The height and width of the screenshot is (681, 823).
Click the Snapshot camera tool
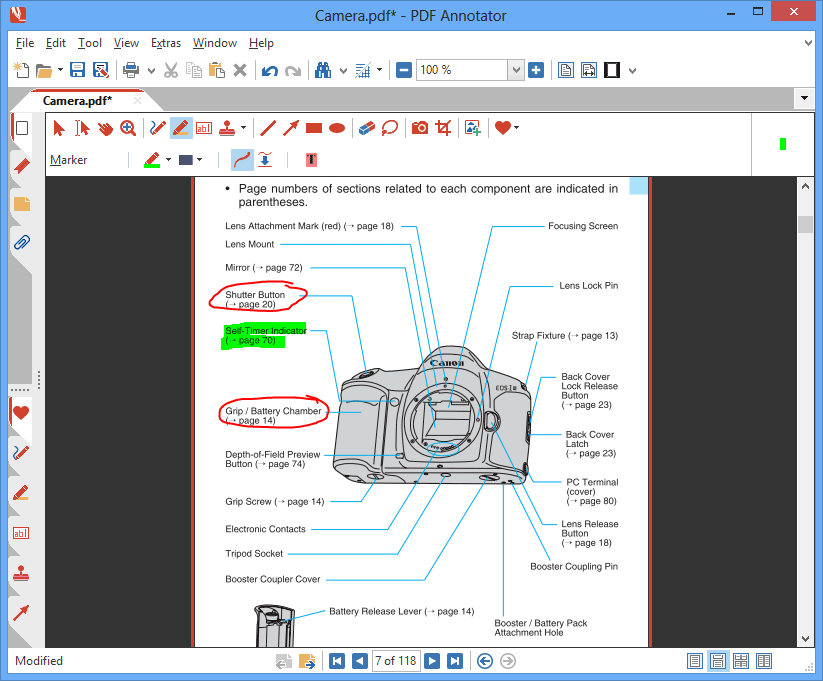point(420,128)
